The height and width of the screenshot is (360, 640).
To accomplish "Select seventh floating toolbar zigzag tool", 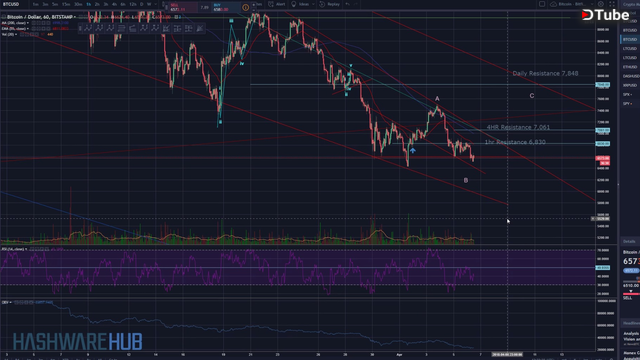I will pos(155,28).
